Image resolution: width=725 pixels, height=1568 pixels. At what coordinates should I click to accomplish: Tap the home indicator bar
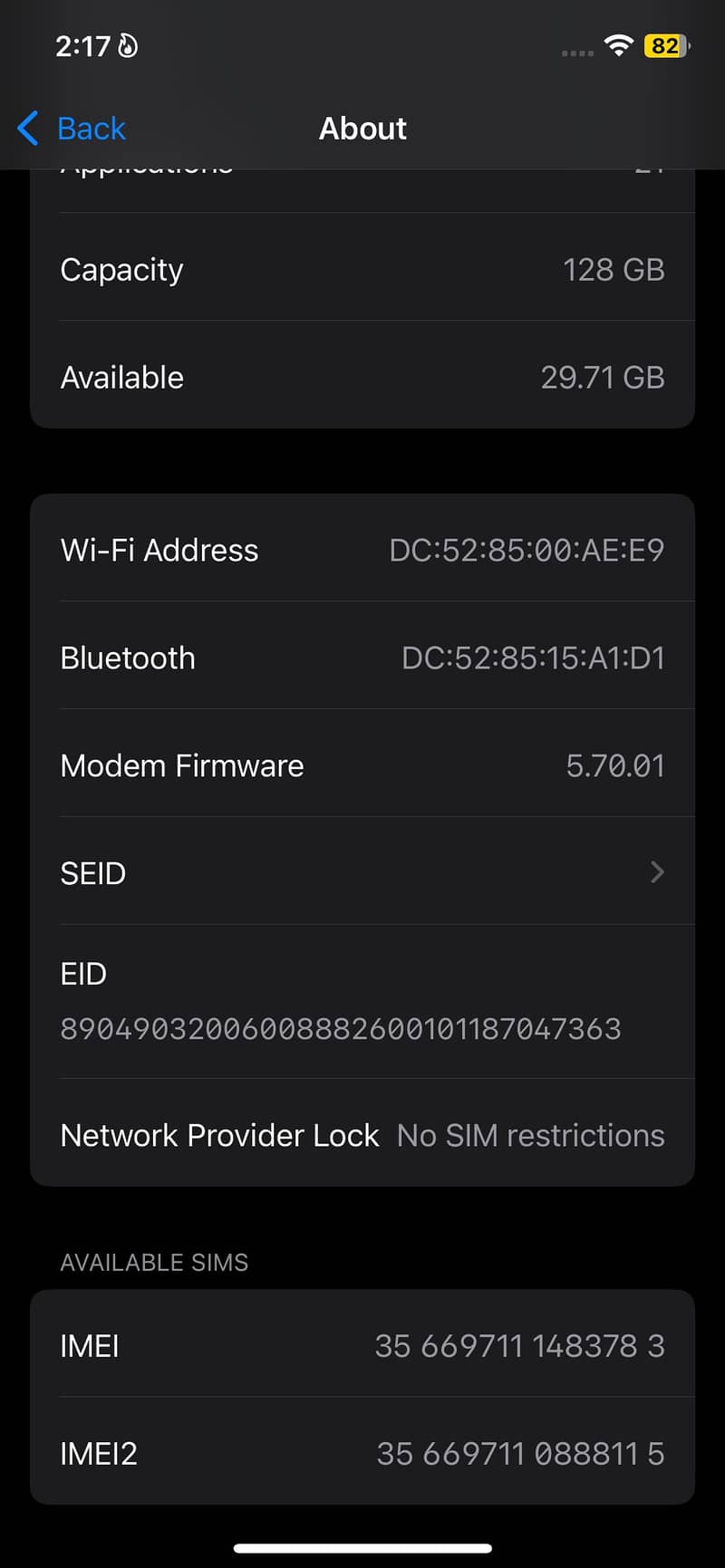[362, 1548]
